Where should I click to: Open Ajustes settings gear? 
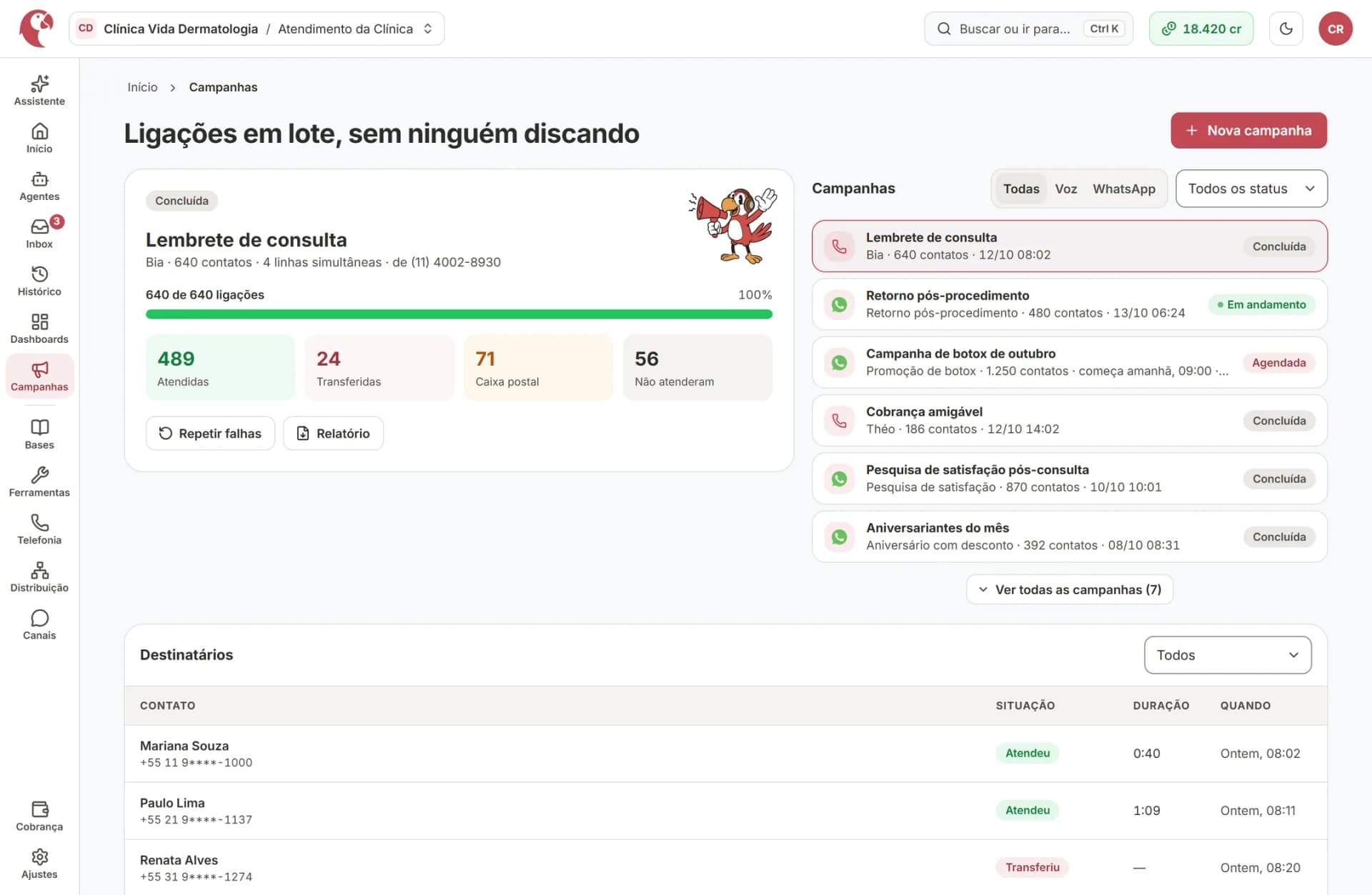point(39,864)
